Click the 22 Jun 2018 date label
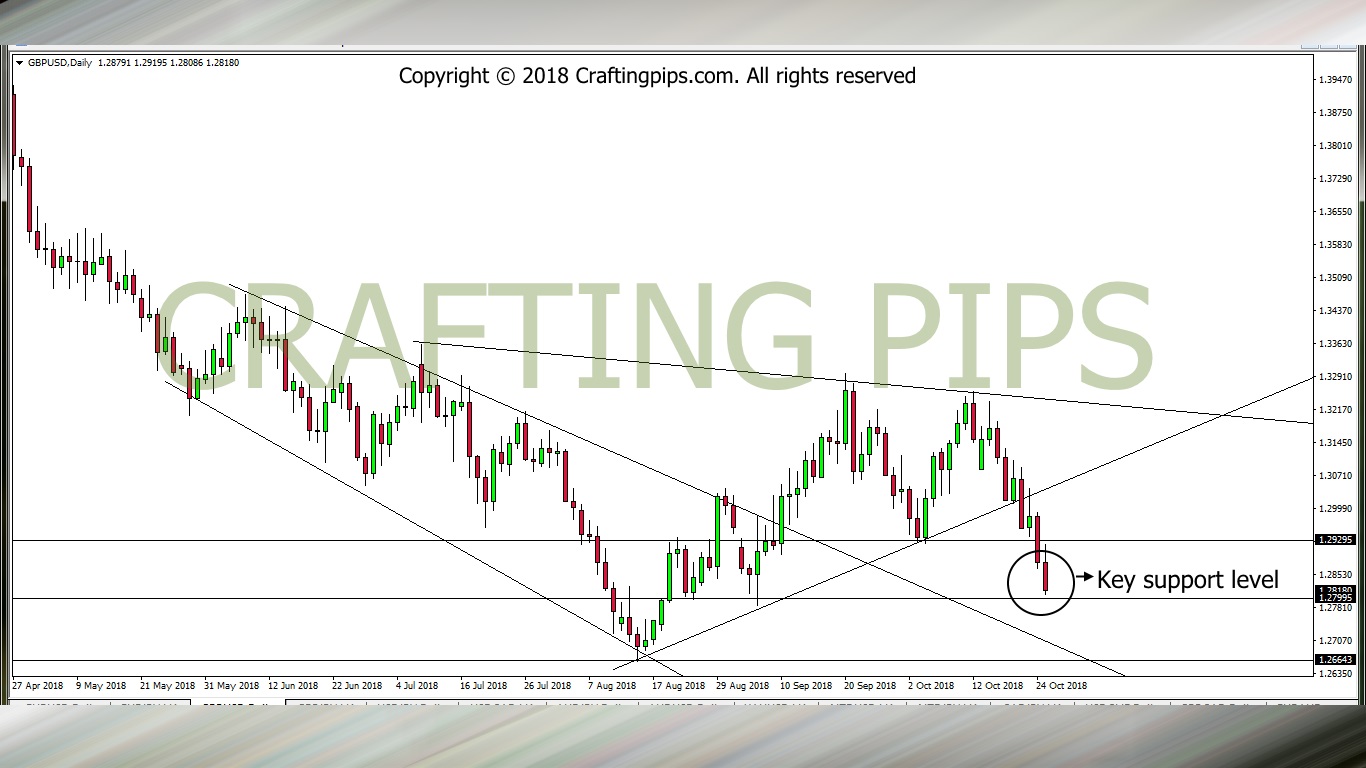The height and width of the screenshot is (768, 1366). coord(355,686)
